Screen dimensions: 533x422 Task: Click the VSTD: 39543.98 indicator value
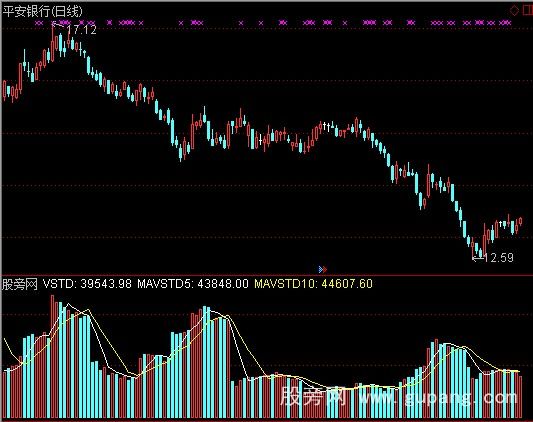(x=87, y=284)
